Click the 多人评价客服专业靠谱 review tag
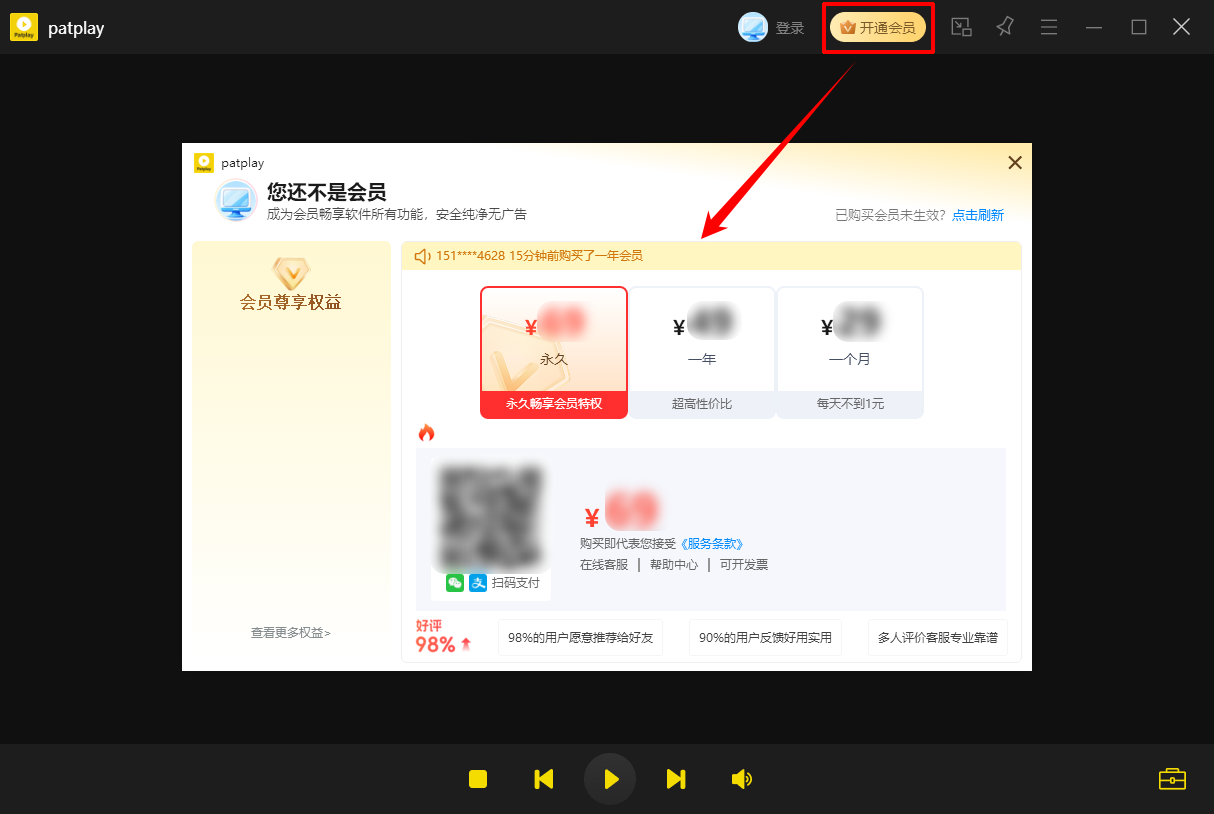Screen dimensions: 1214x814 click(938, 637)
